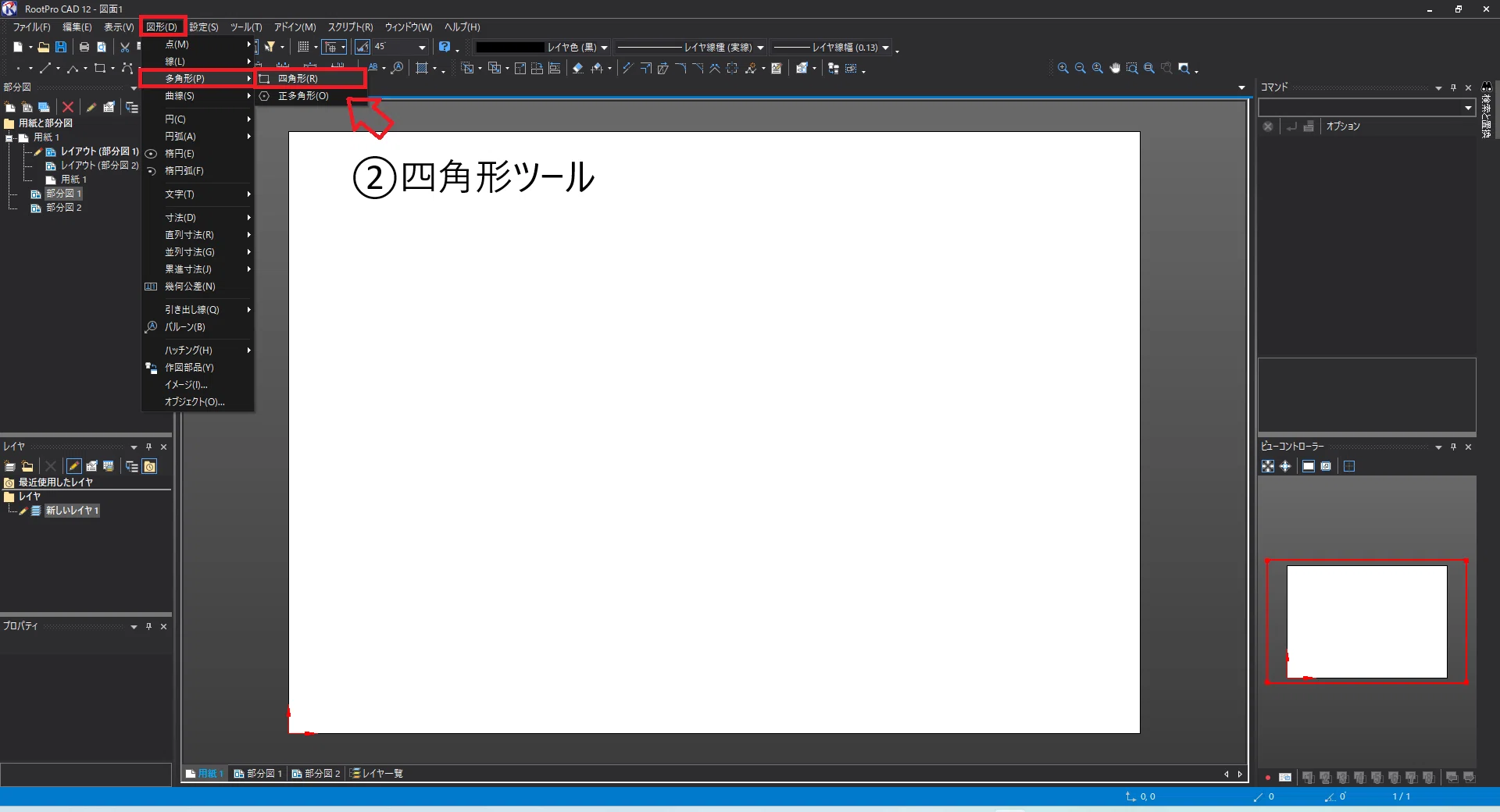Collapse the 用紙 1 tree node
Image resolution: width=1500 pixels, height=812 pixels.
(x=9, y=137)
